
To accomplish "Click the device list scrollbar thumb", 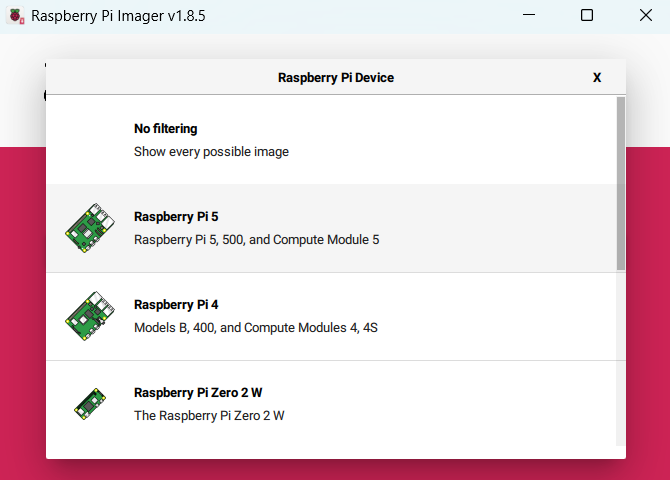I will click(621, 183).
